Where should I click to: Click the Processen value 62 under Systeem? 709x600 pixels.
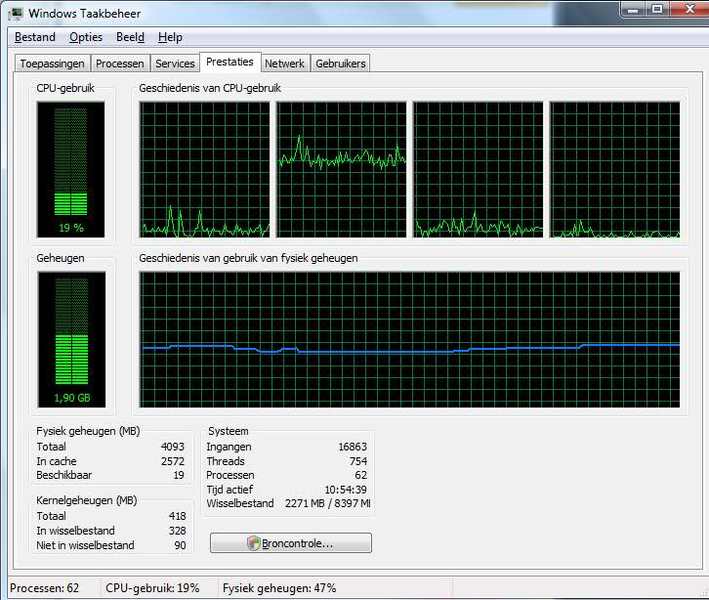361,475
